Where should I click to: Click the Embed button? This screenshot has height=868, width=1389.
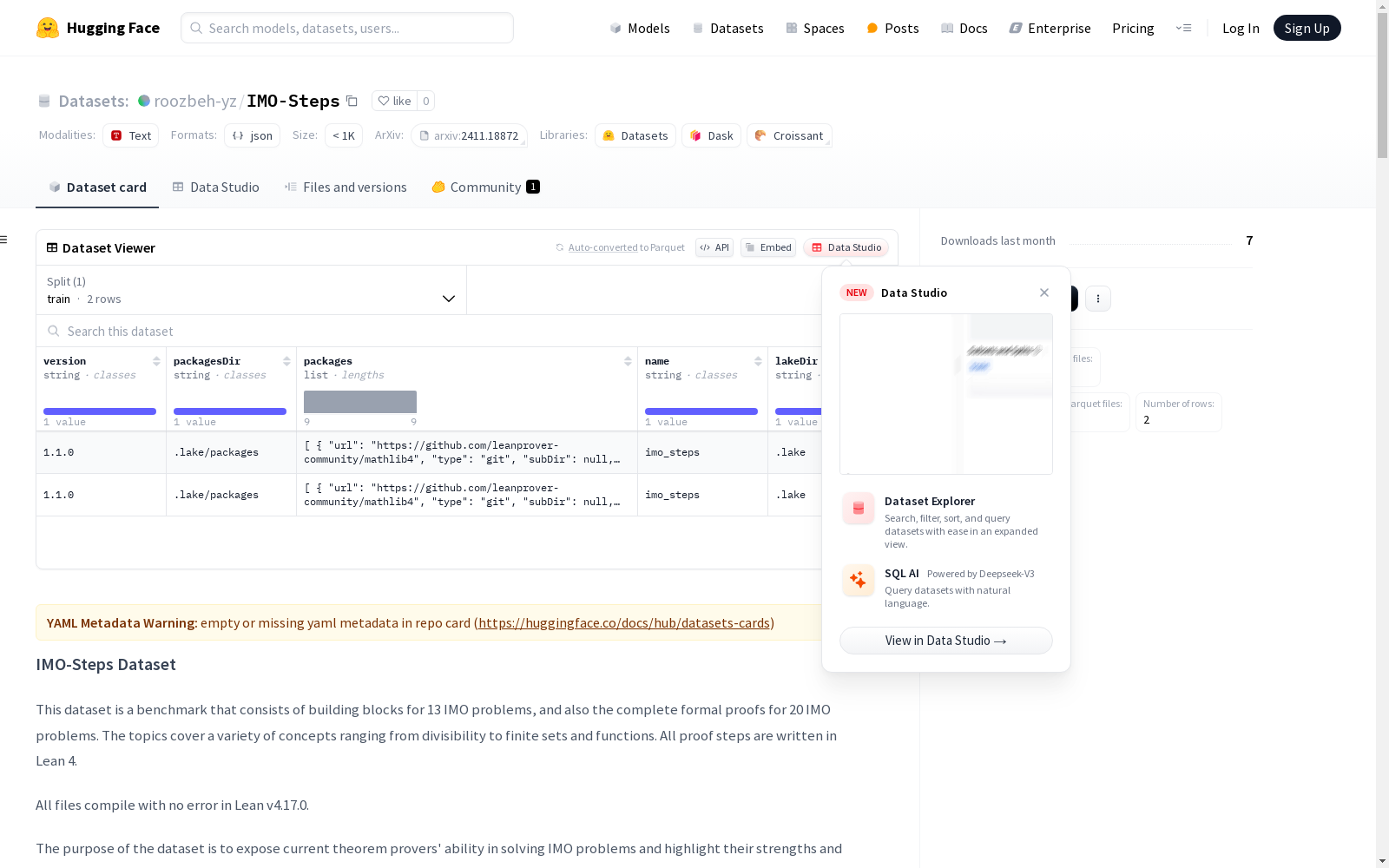(x=768, y=247)
